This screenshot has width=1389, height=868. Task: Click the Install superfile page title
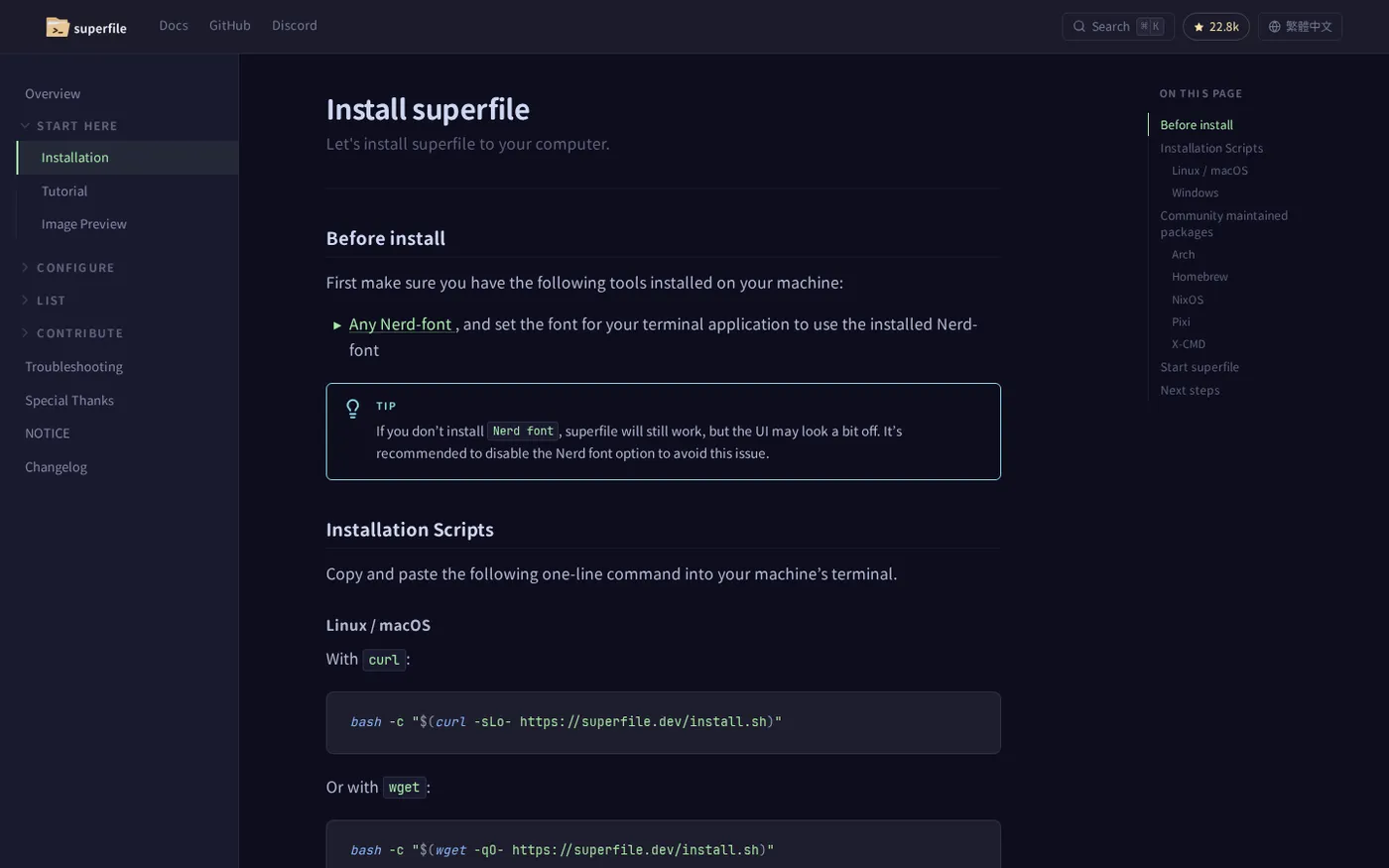click(x=428, y=109)
